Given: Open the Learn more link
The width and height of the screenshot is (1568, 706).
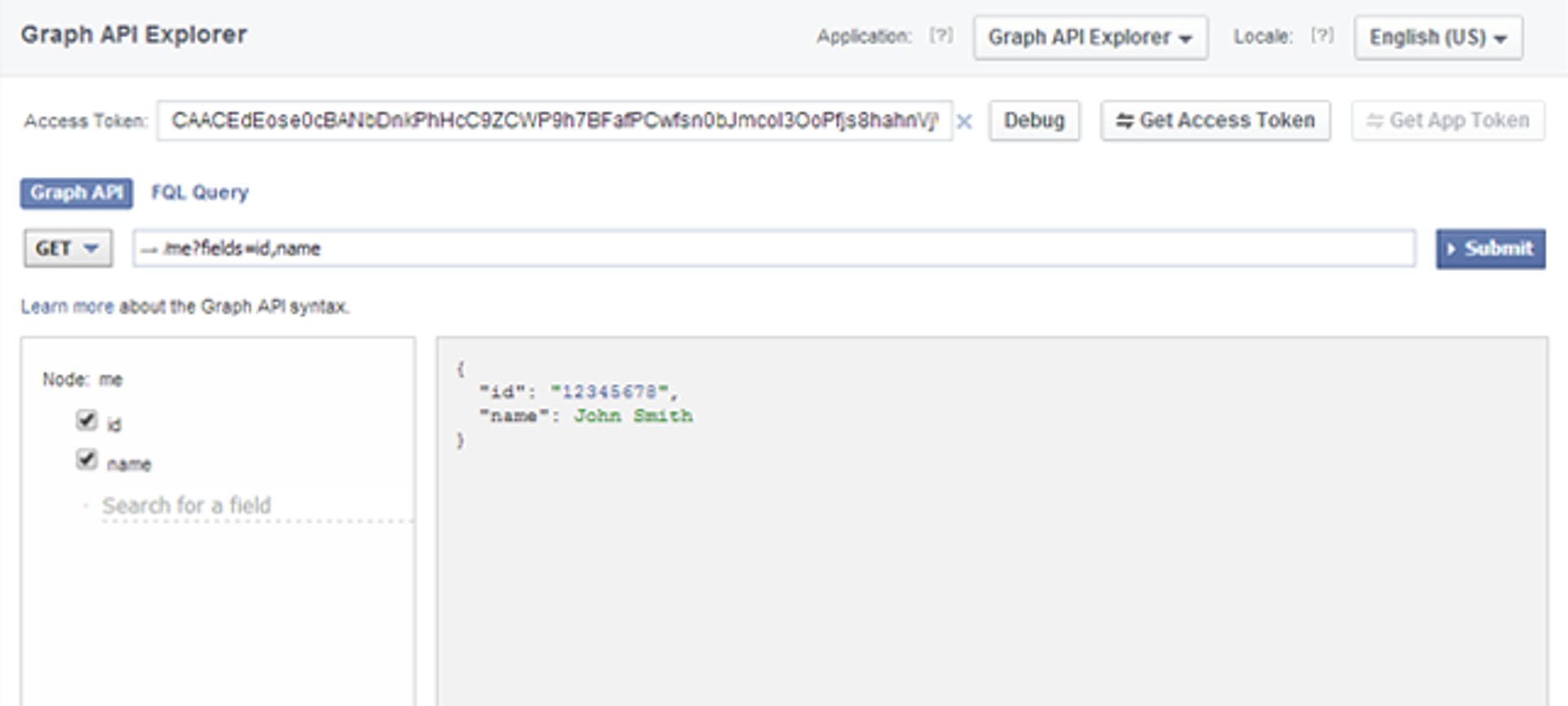Looking at the screenshot, I should 67,307.
